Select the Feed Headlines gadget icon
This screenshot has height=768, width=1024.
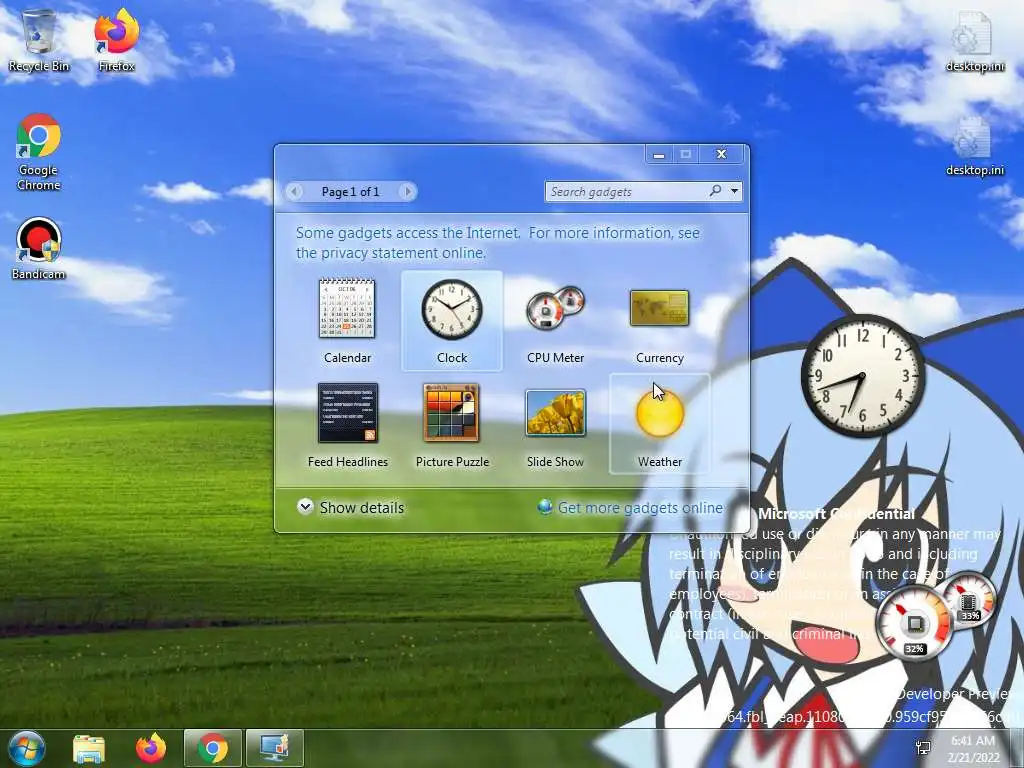click(x=347, y=413)
